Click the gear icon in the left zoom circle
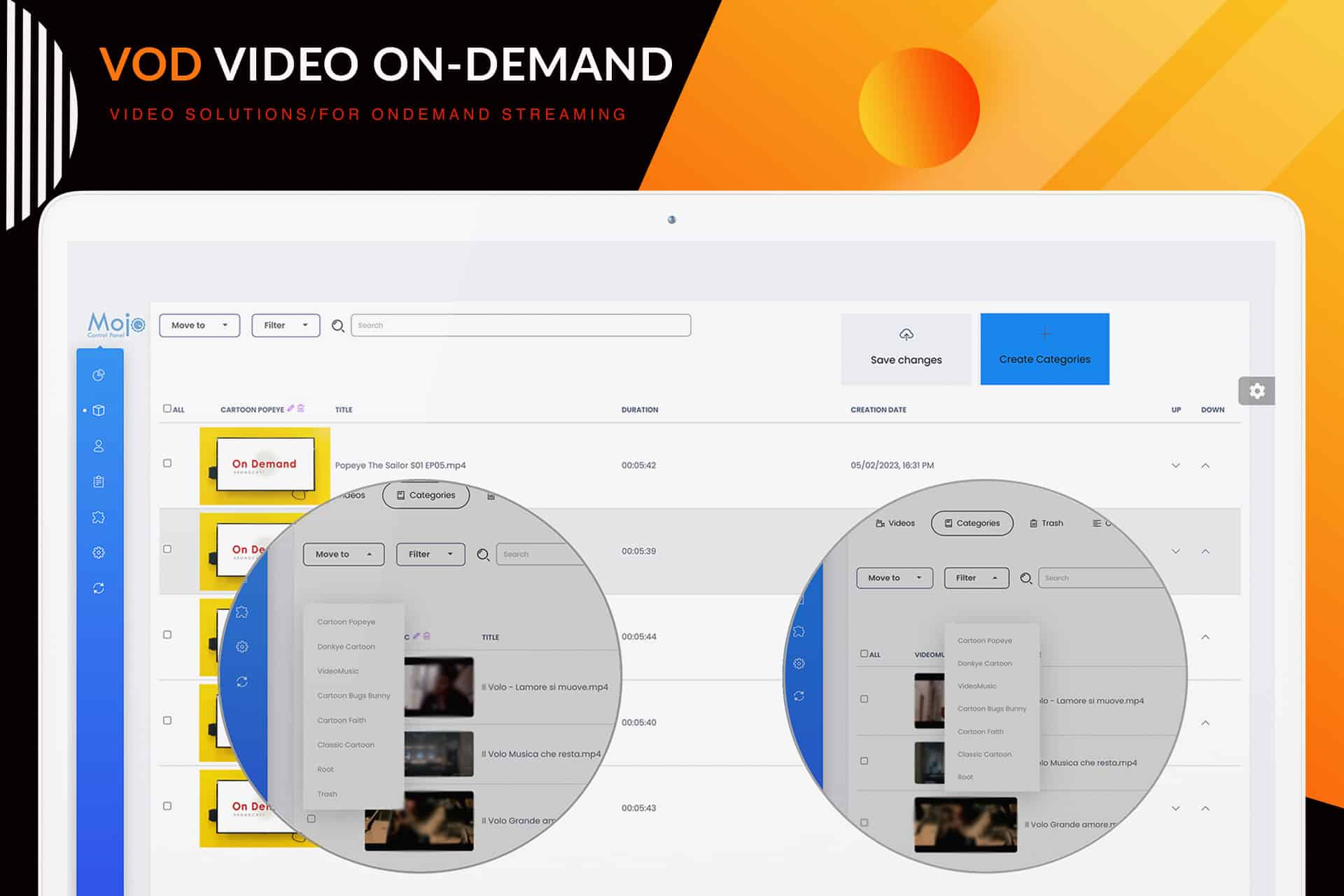Screen dimensions: 1344x896 point(242,647)
